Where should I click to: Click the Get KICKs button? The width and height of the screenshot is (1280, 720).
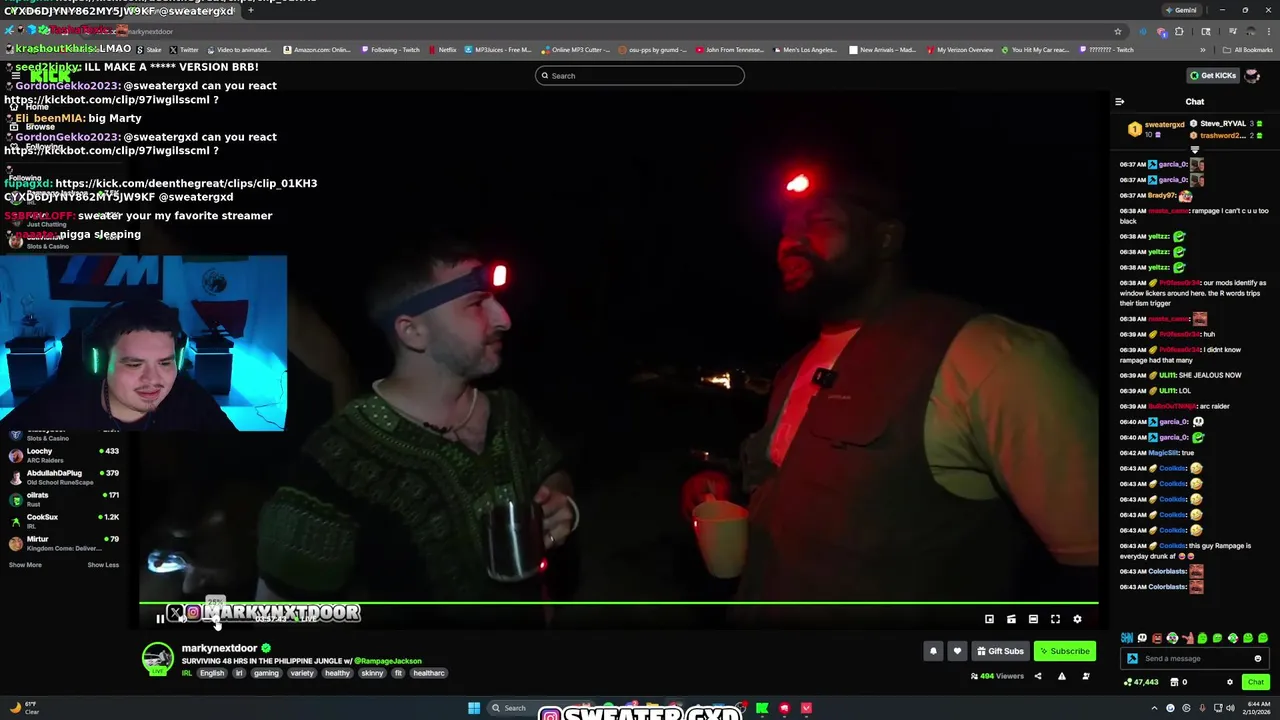click(1212, 75)
